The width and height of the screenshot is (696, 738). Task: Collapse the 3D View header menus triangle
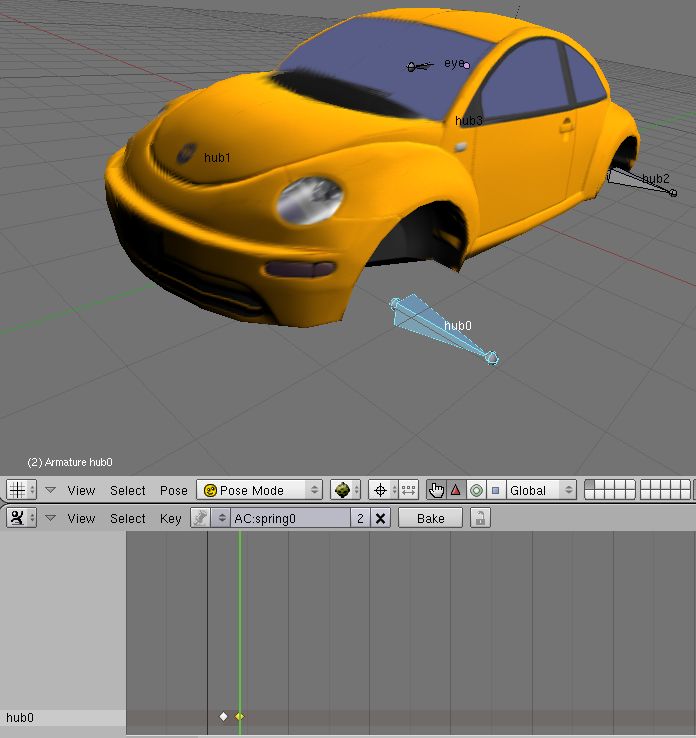coord(50,490)
